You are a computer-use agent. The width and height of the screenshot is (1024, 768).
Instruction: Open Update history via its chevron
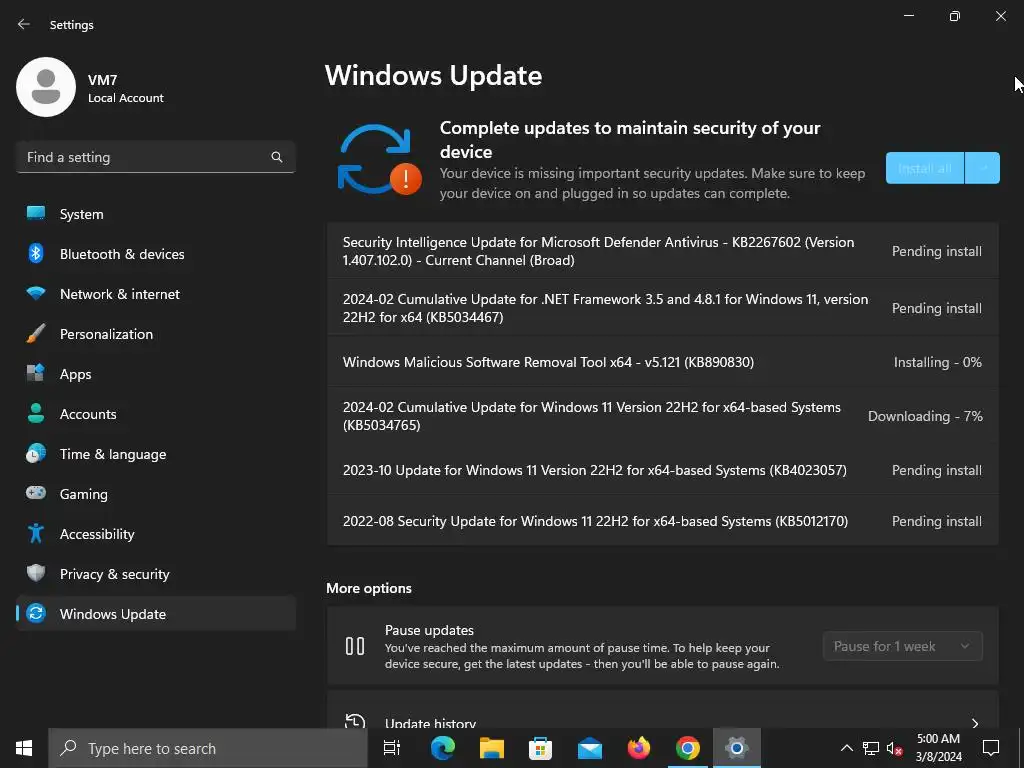975,723
